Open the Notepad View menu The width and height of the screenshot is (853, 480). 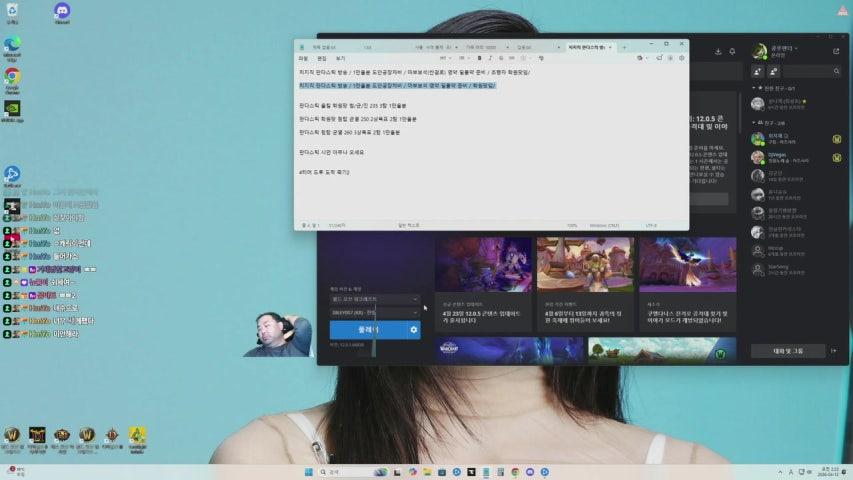point(340,58)
